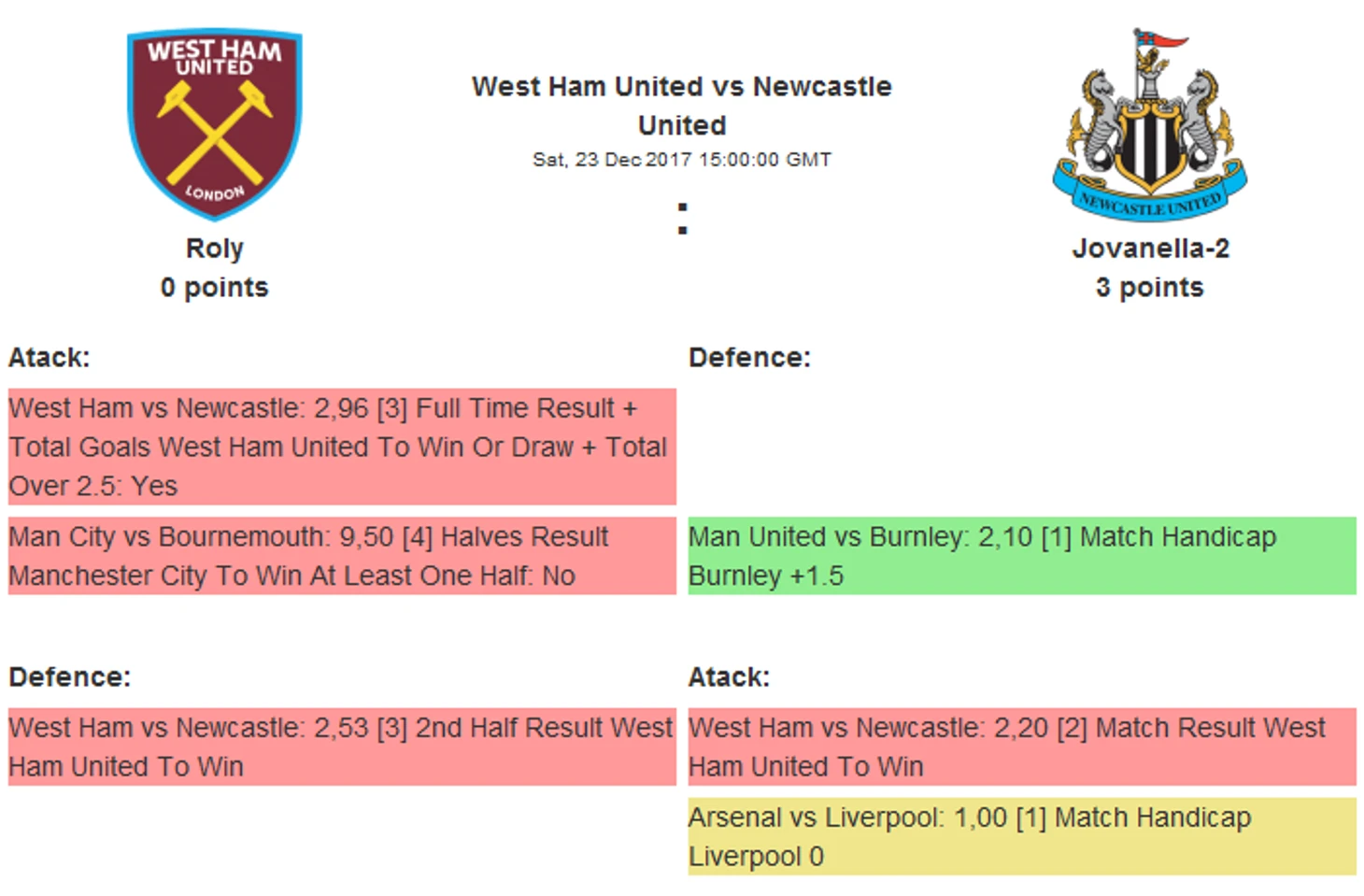The height and width of the screenshot is (896, 1364).
Task: Select the green Man United vs Burnley handicap bet
Action: tap(1021, 556)
